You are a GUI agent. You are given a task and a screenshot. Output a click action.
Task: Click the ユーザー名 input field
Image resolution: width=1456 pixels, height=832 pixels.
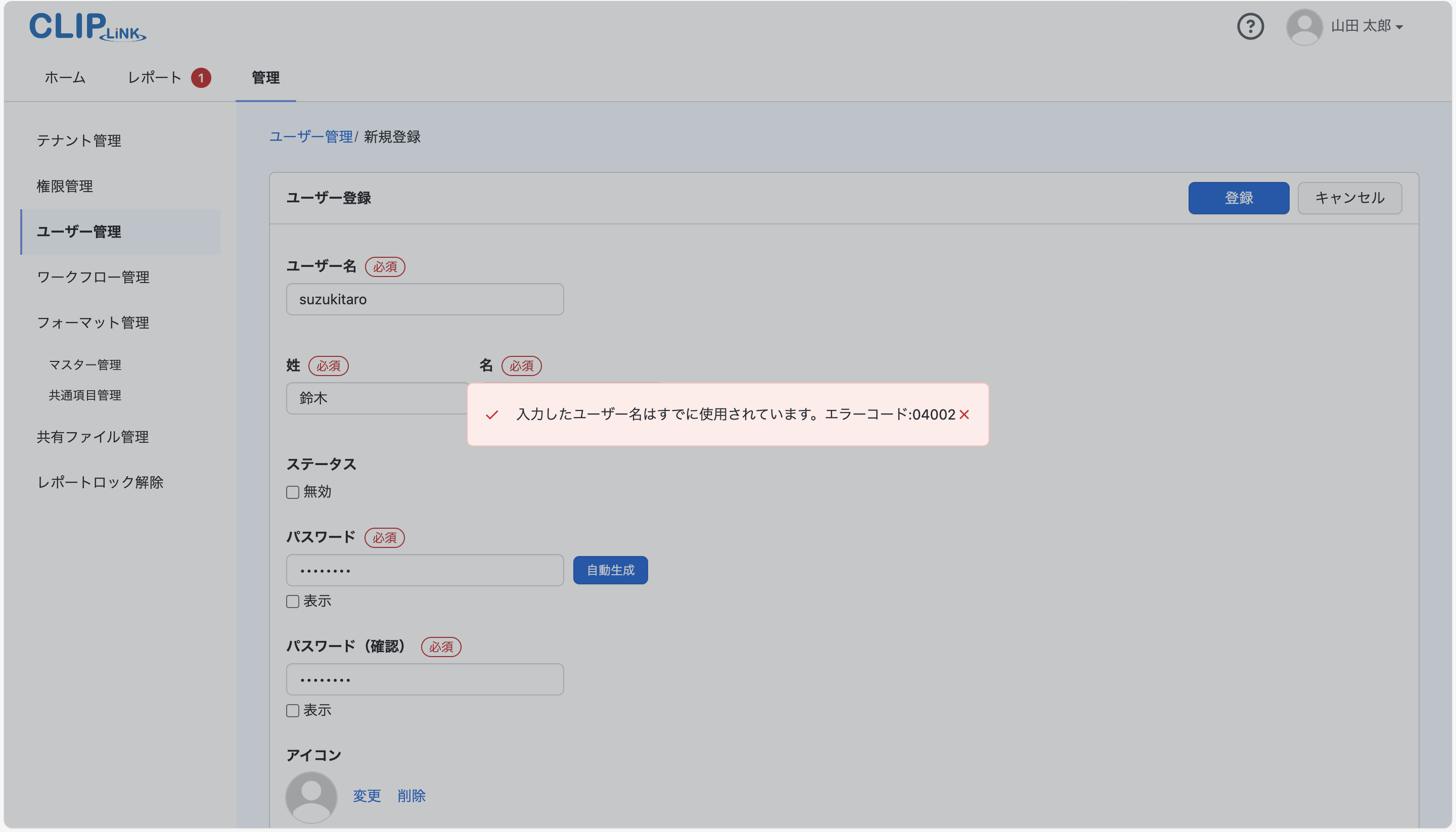pyautogui.click(x=425, y=299)
